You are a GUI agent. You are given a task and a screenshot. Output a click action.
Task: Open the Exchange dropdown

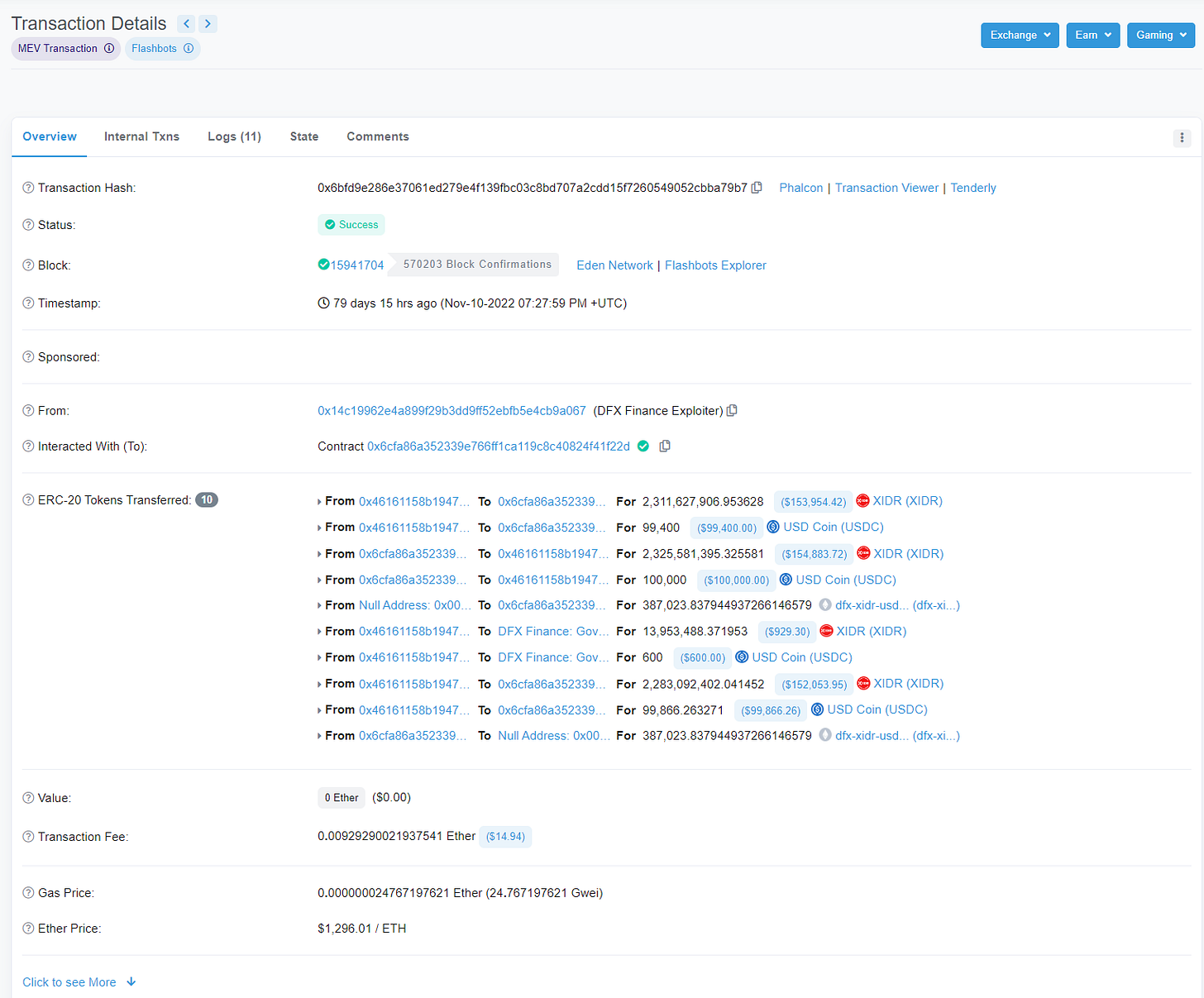tap(1020, 35)
